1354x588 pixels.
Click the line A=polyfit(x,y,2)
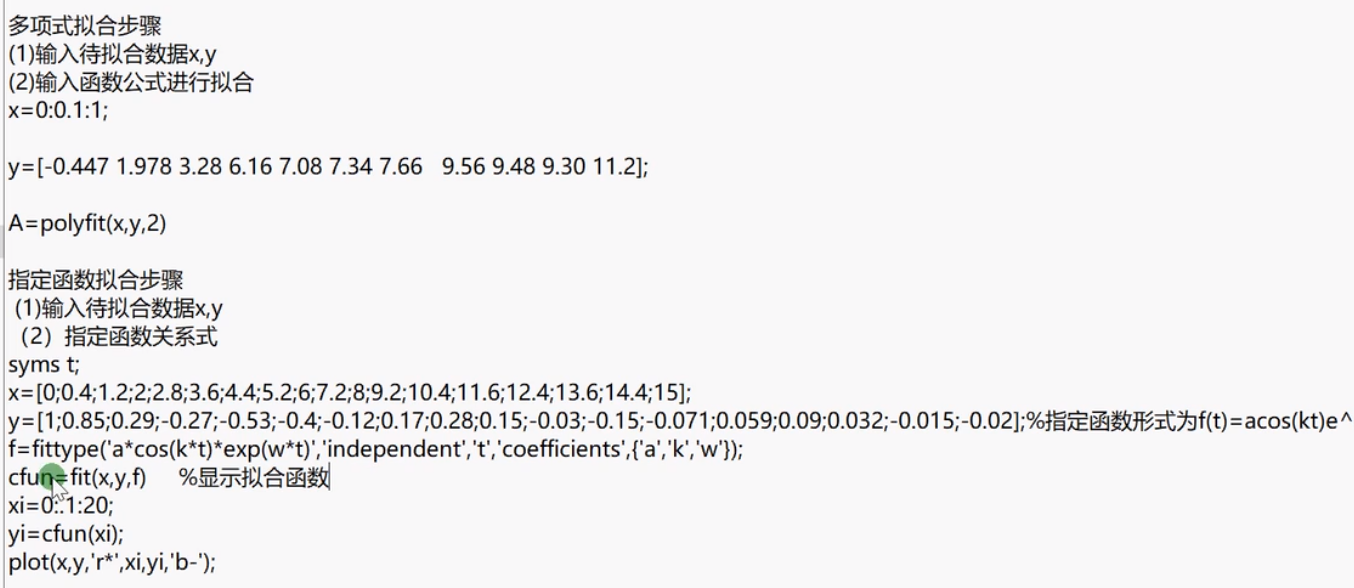(x=87, y=225)
